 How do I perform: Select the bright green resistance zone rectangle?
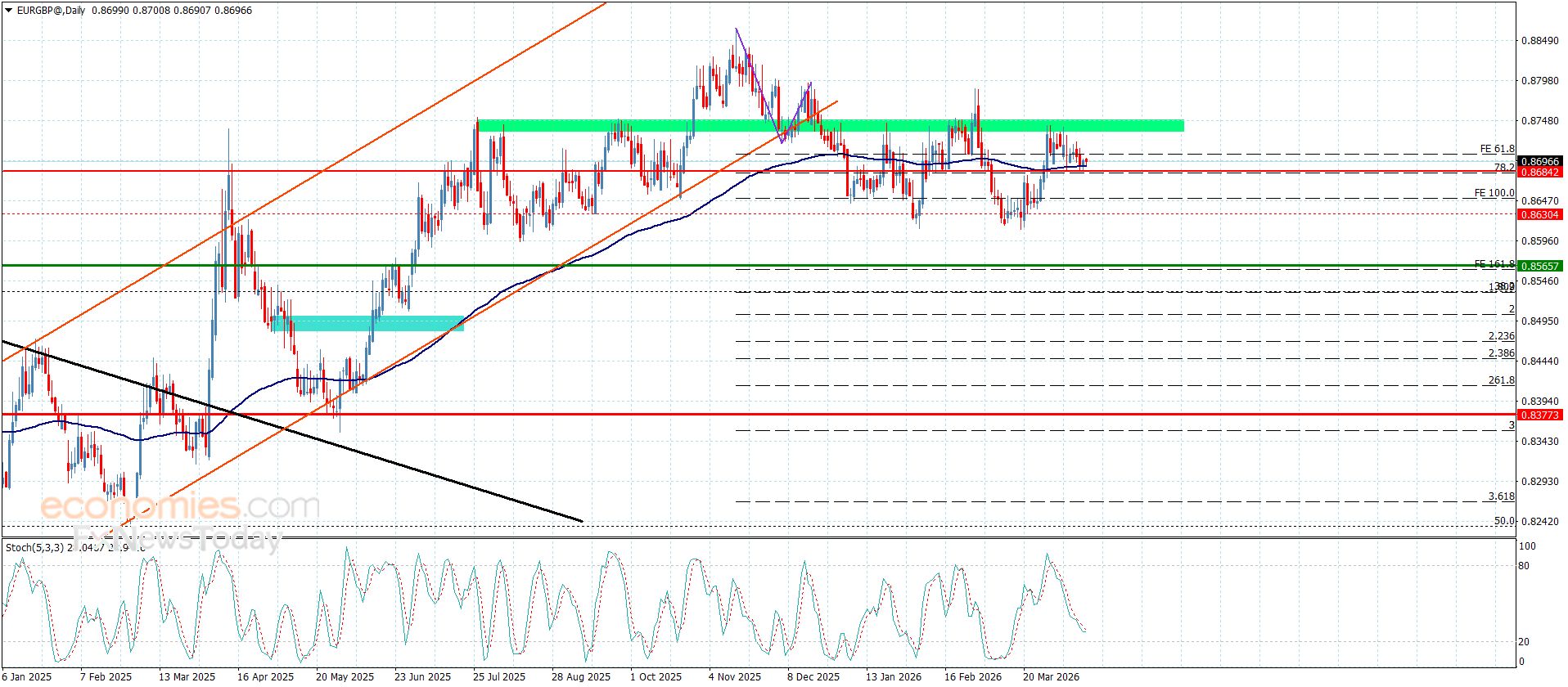830,126
